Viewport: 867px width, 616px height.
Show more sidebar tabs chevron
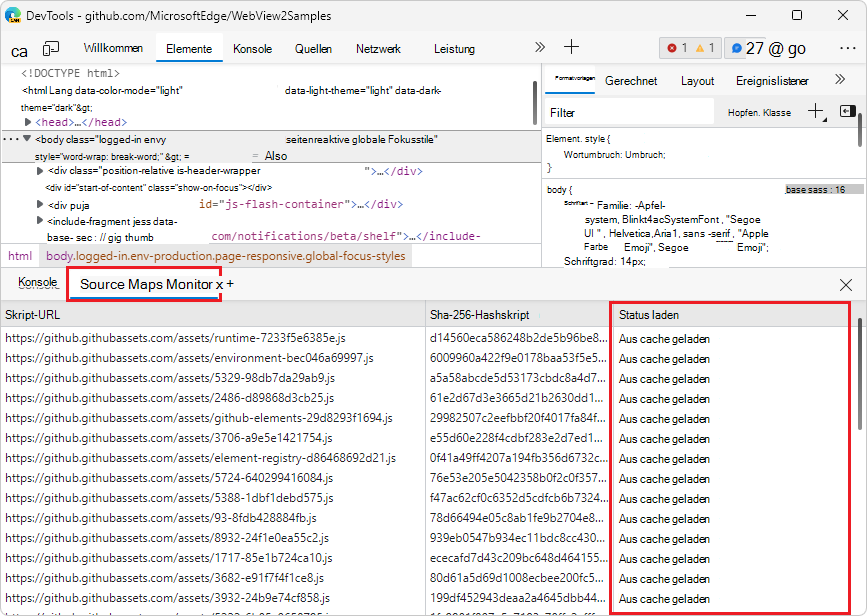pyautogui.click(x=840, y=79)
